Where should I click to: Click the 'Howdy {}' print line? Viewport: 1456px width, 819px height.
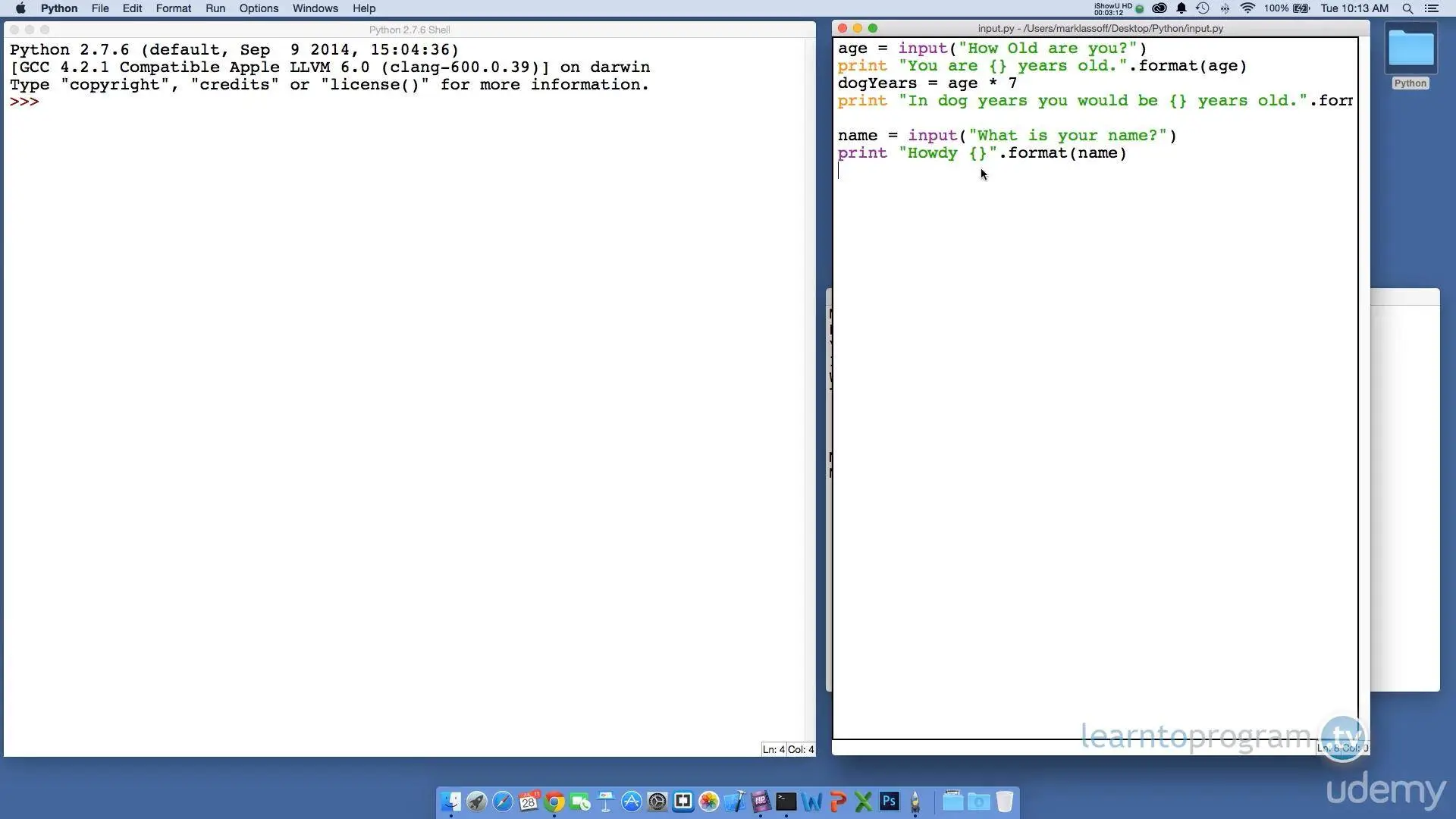pyautogui.click(x=982, y=153)
